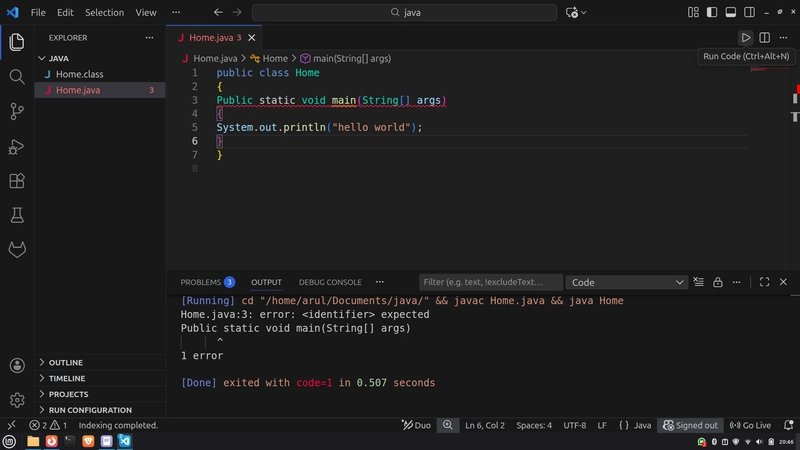The height and width of the screenshot is (450, 800).
Task: Open the Search view in activity bar
Action: click(16, 76)
